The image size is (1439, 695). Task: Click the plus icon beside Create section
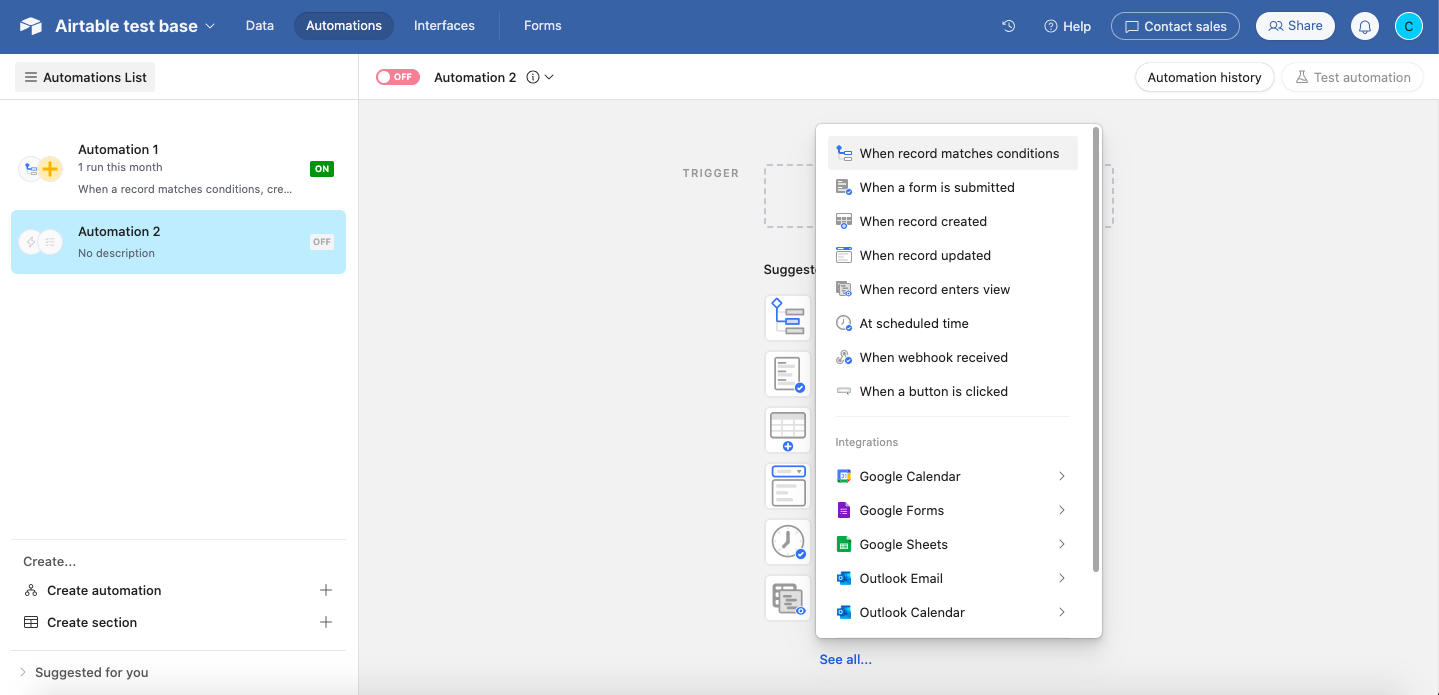tap(325, 622)
